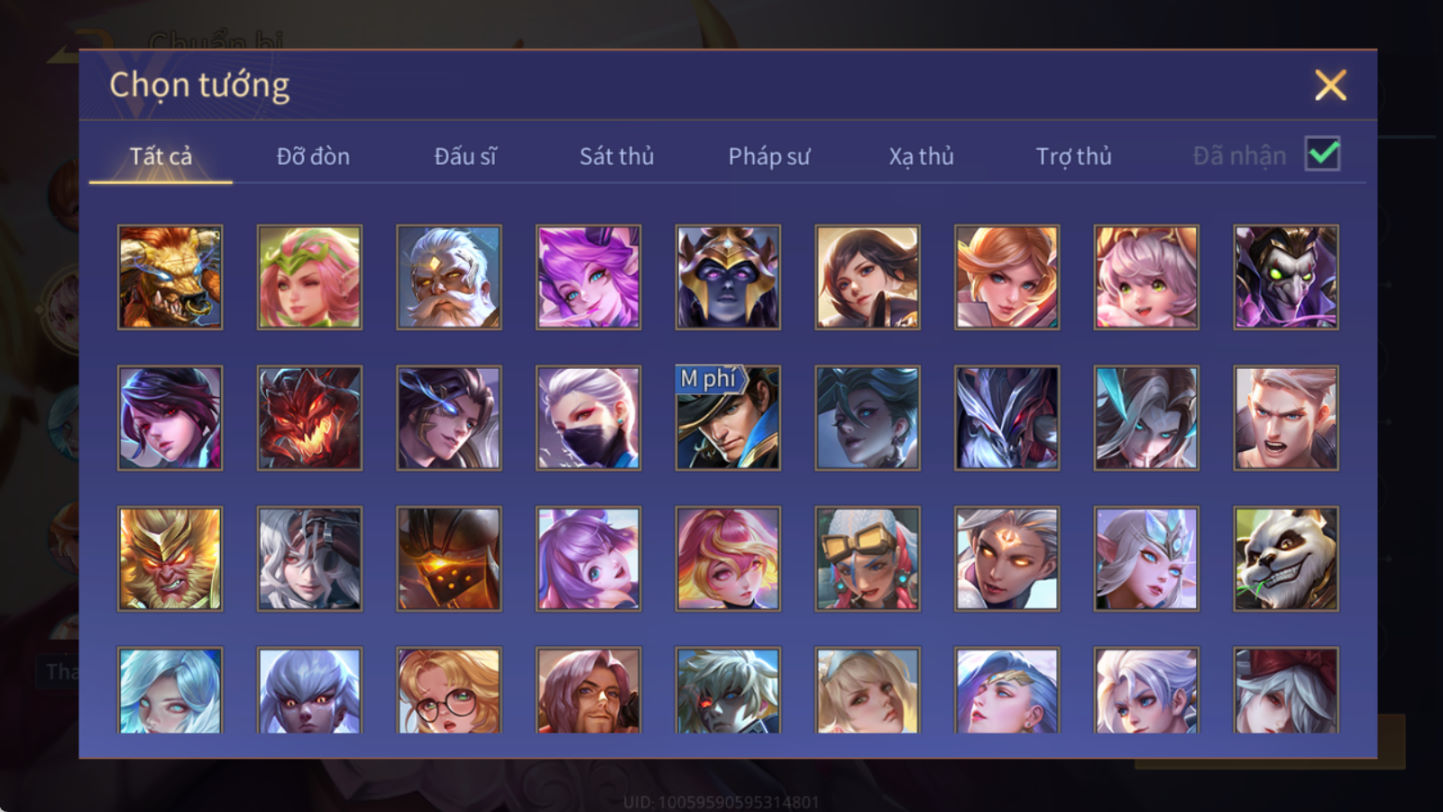
Task: Open the 'Sát thủ' tab
Action: pos(617,156)
